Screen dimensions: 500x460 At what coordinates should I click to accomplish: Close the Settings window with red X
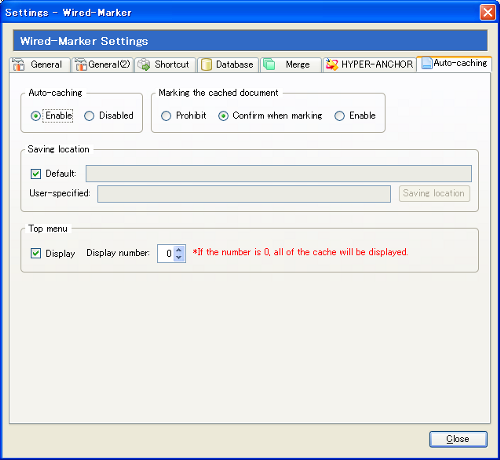tap(487, 13)
